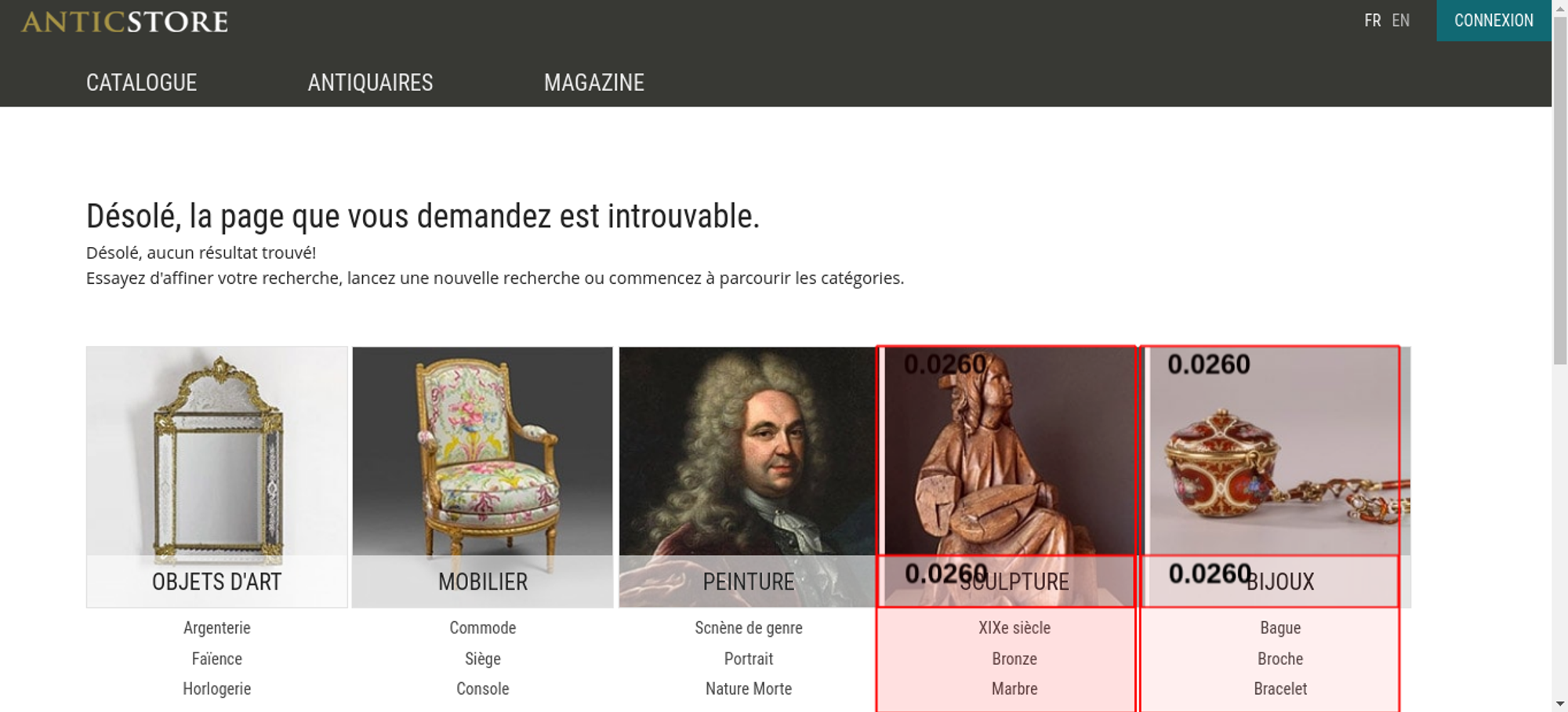This screenshot has height=712, width=1568.
Task: Follow the Argenterie link
Action: [x=217, y=627]
